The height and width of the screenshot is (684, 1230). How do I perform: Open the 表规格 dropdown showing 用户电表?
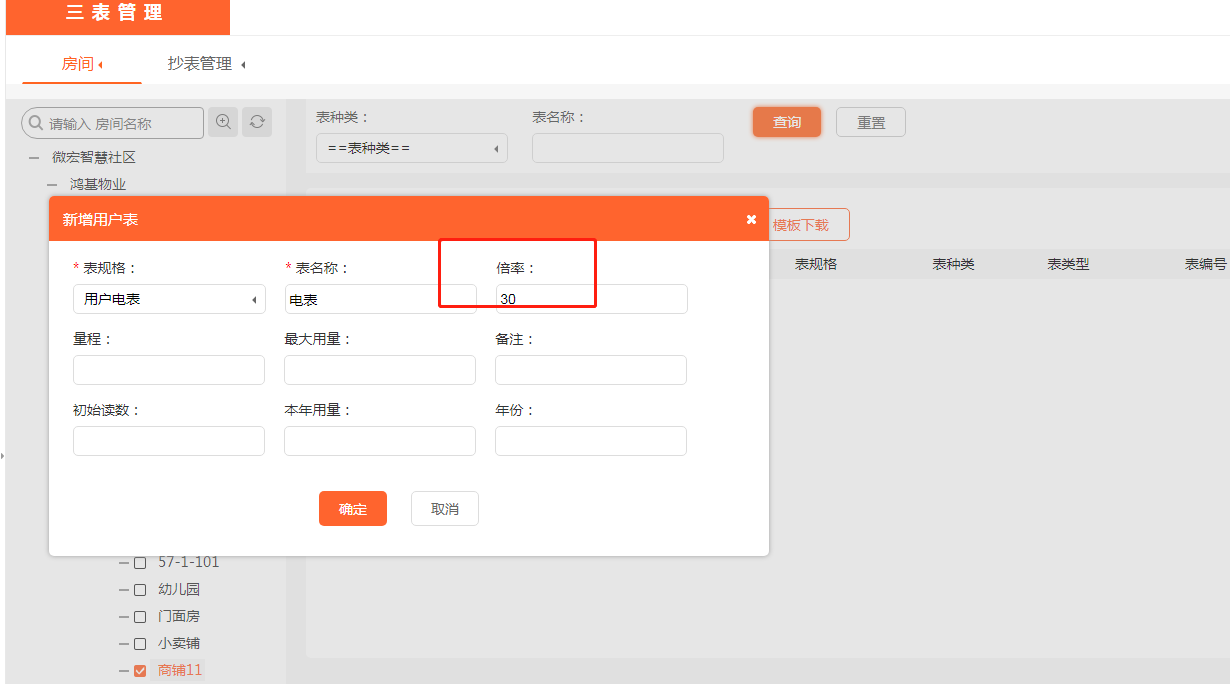coord(169,299)
